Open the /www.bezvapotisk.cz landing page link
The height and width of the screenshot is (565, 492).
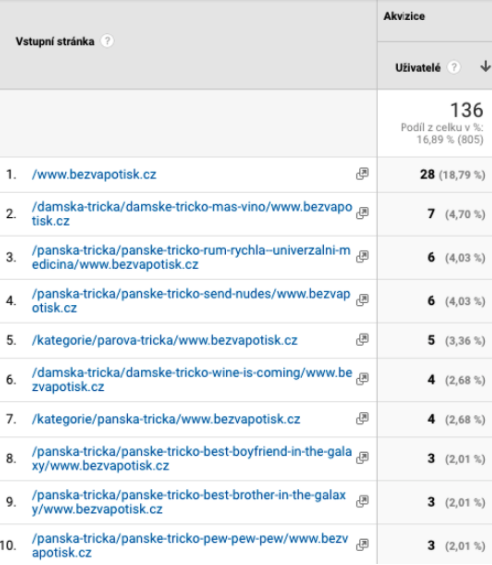(x=94, y=174)
